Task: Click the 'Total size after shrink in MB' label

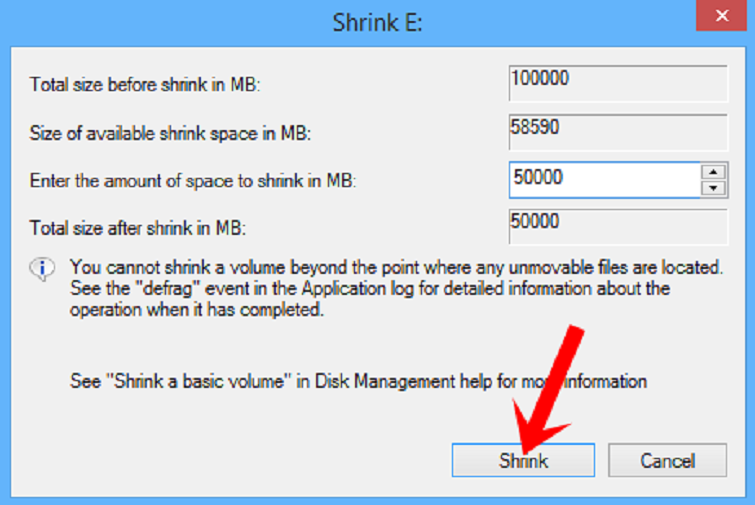Action: click(139, 227)
